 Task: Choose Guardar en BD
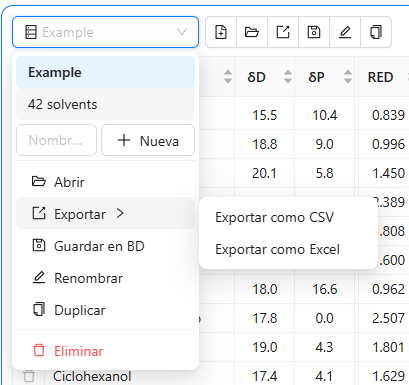coord(105,246)
